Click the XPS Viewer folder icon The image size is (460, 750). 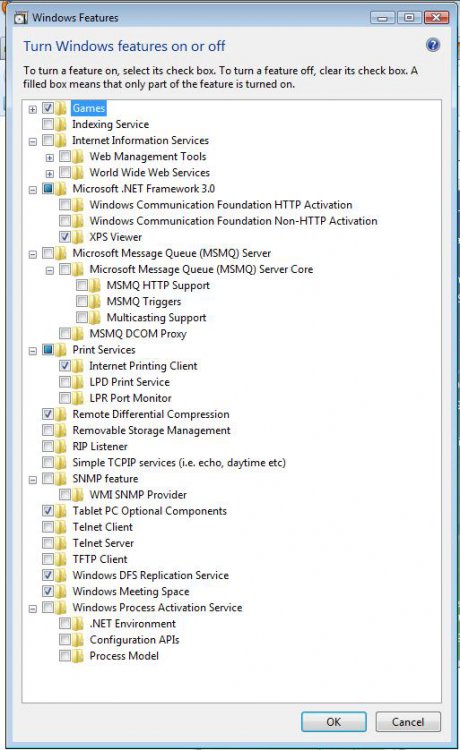click(x=78, y=237)
